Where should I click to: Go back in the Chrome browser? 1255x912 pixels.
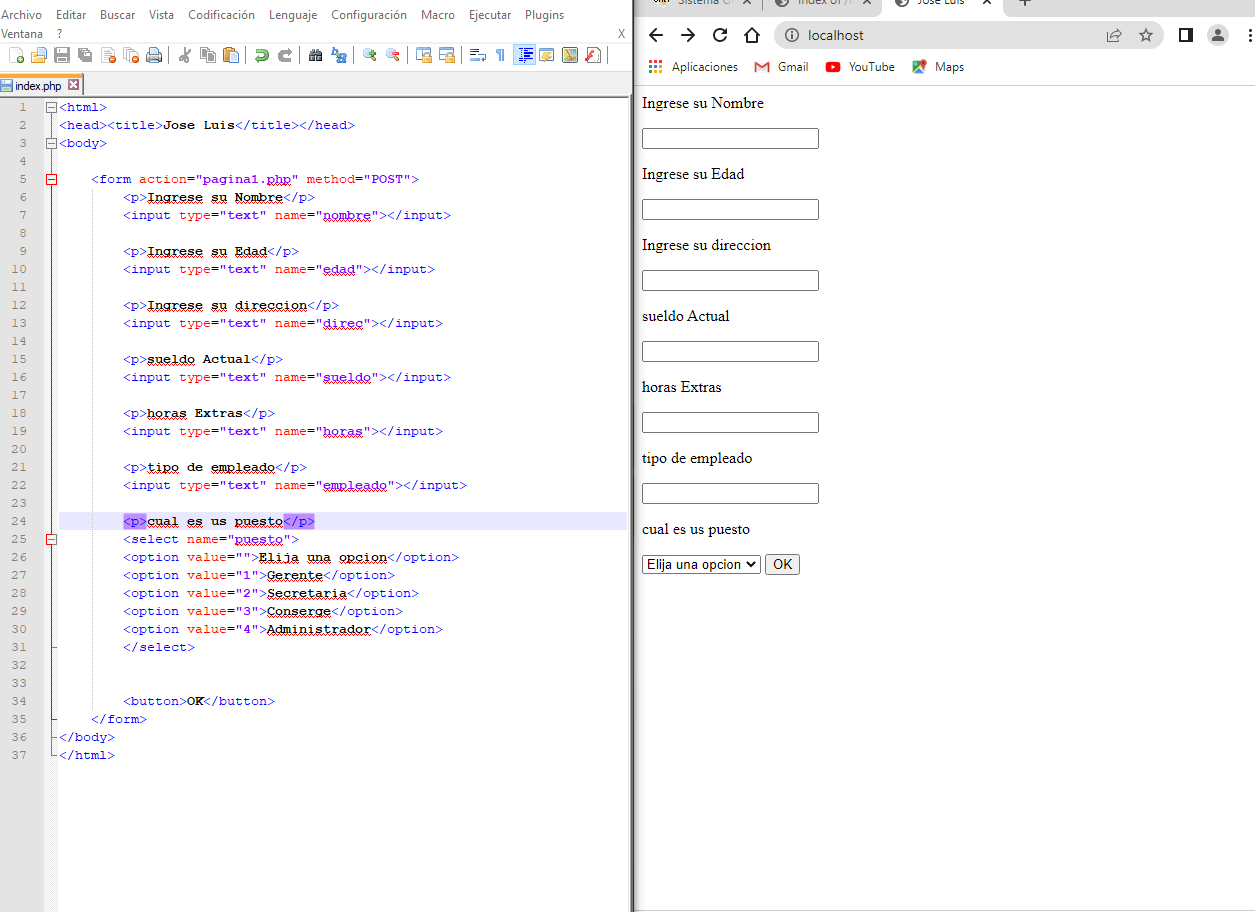(x=656, y=35)
